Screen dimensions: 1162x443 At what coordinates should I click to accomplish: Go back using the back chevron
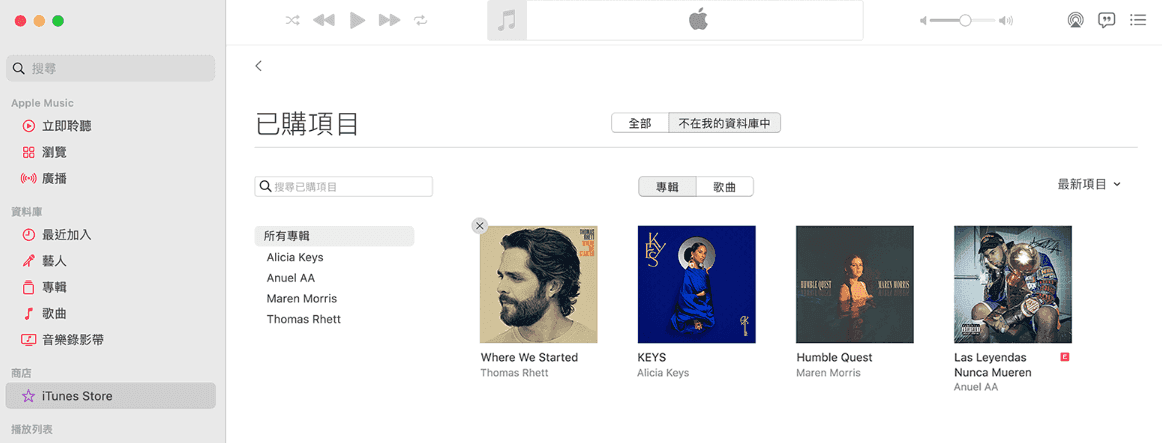click(x=259, y=66)
